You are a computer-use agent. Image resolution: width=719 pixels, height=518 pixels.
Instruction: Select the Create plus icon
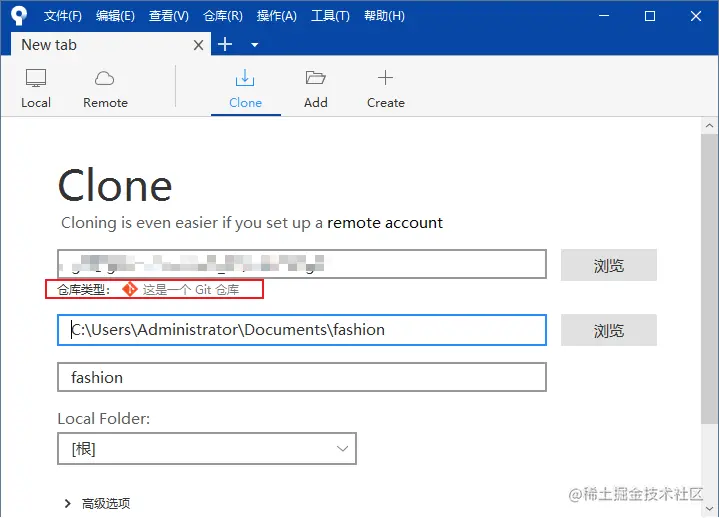pyautogui.click(x=385, y=78)
